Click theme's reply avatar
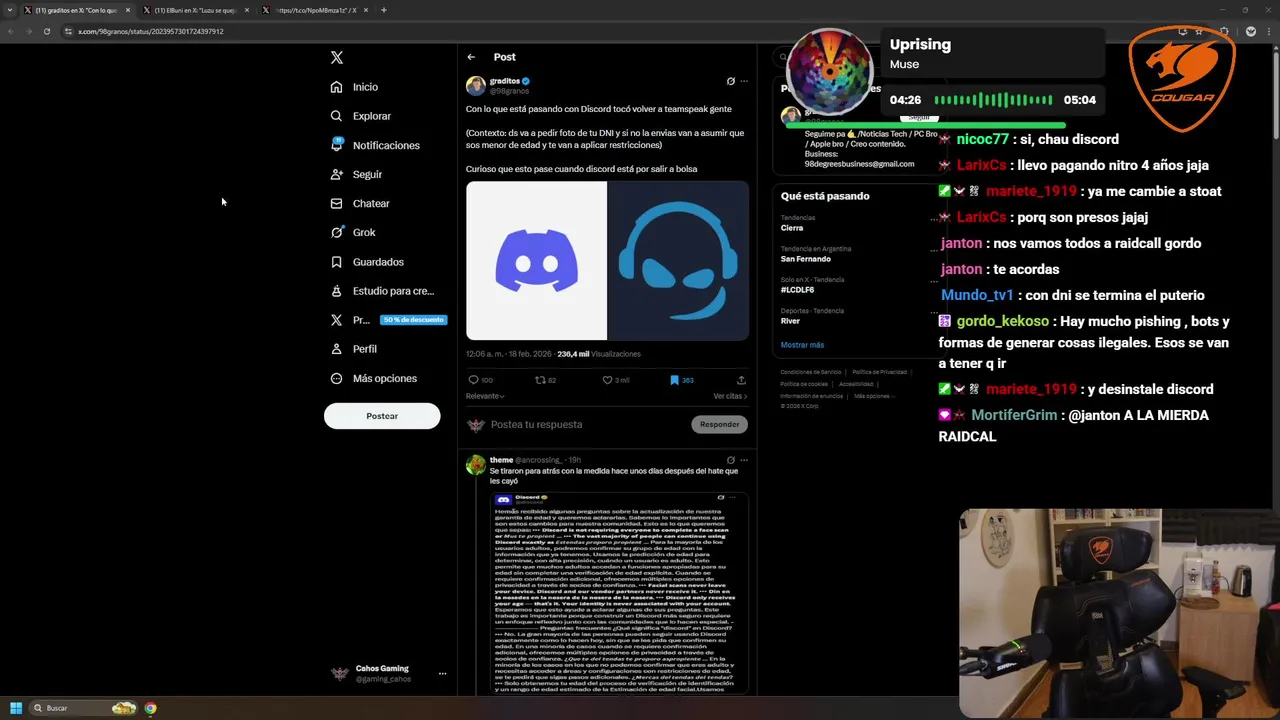 (x=476, y=465)
